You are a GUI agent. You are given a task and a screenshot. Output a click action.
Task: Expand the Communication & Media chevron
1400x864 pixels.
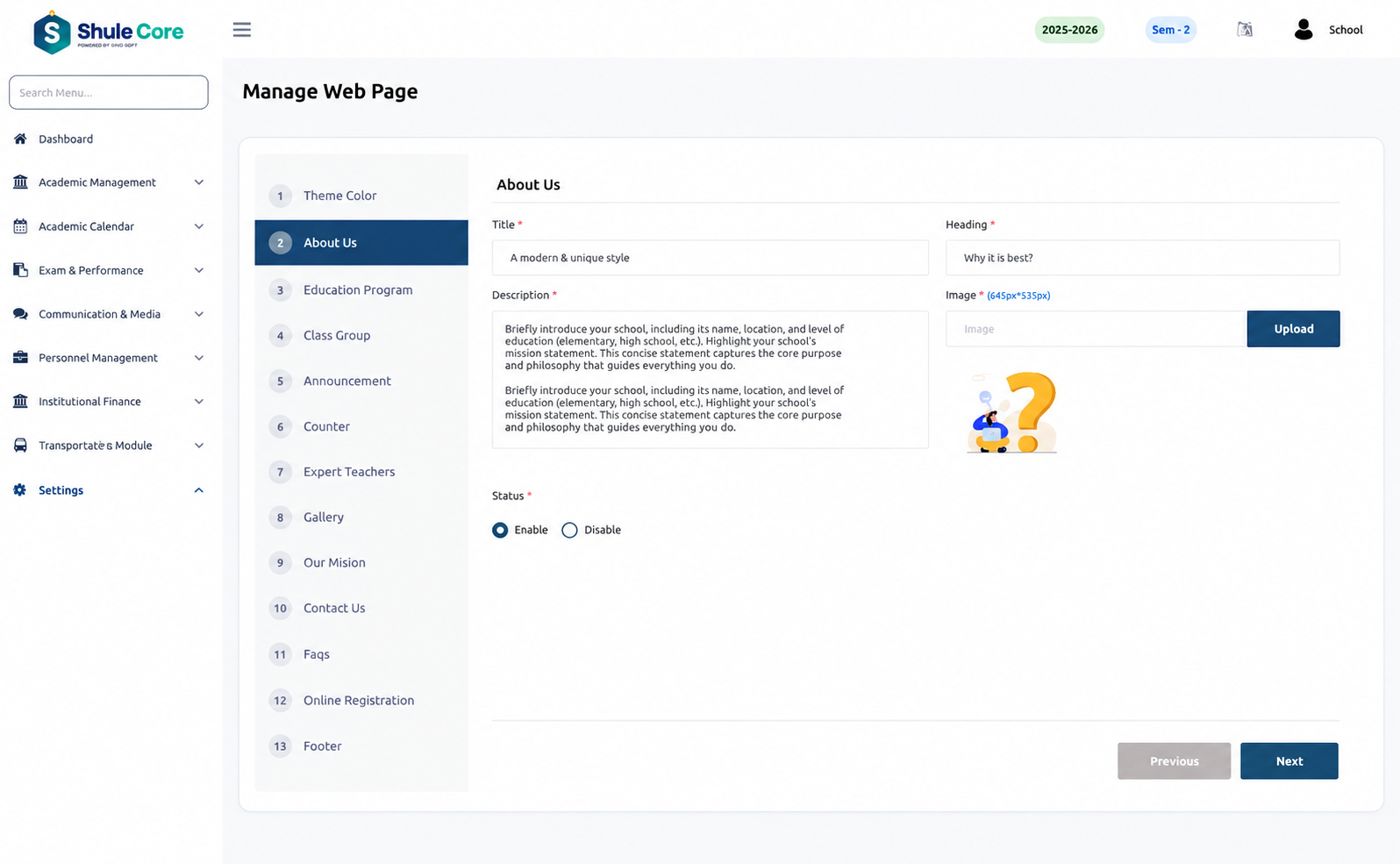(x=199, y=314)
